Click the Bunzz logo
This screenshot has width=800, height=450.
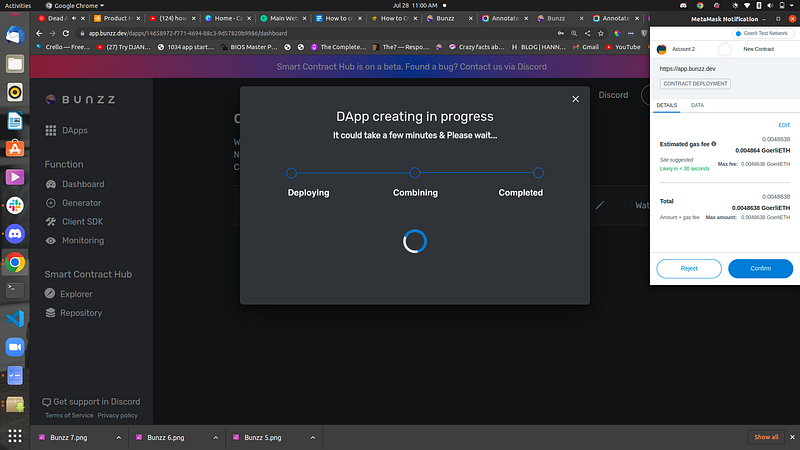click(80, 99)
